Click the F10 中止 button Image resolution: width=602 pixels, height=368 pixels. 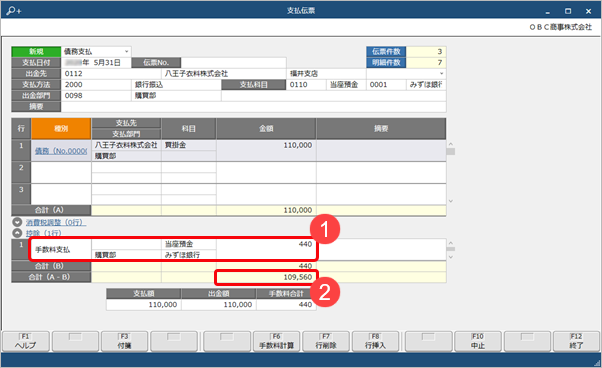click(478, 341)
